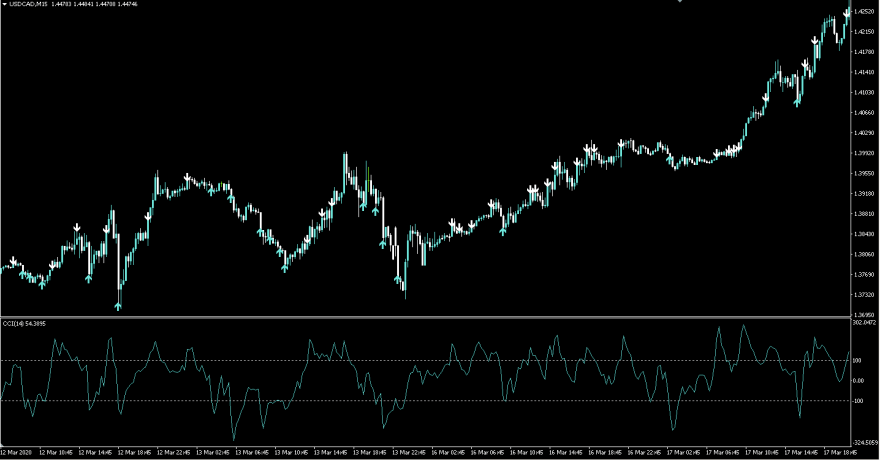Click the 1.42520 price scale label

click(865, 11)
